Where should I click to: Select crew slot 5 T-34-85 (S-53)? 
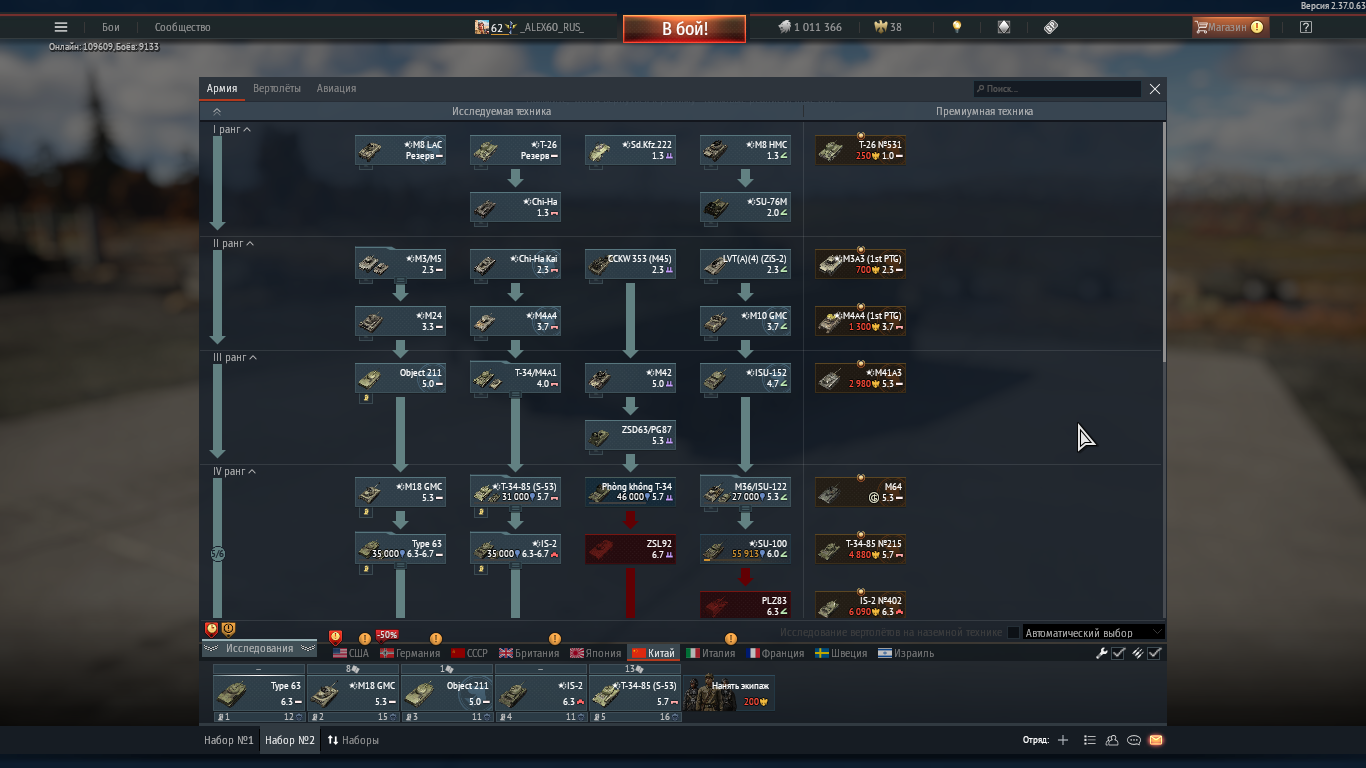[x=635, y=693]
